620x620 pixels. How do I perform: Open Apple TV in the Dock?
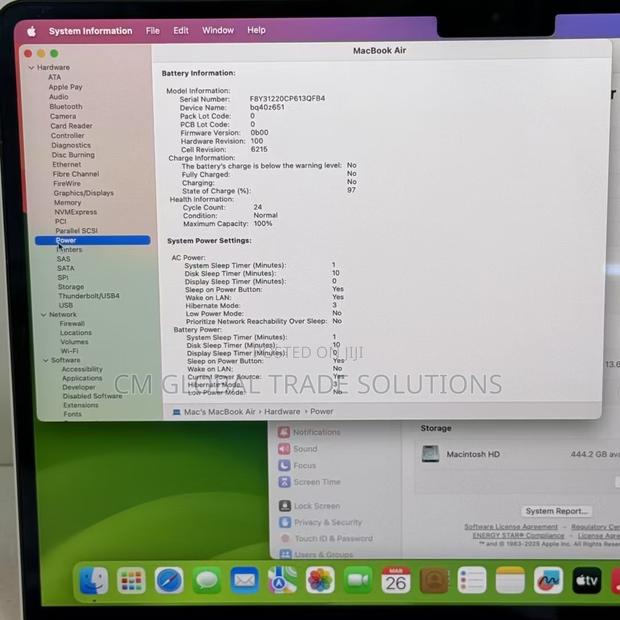(586, 580)
